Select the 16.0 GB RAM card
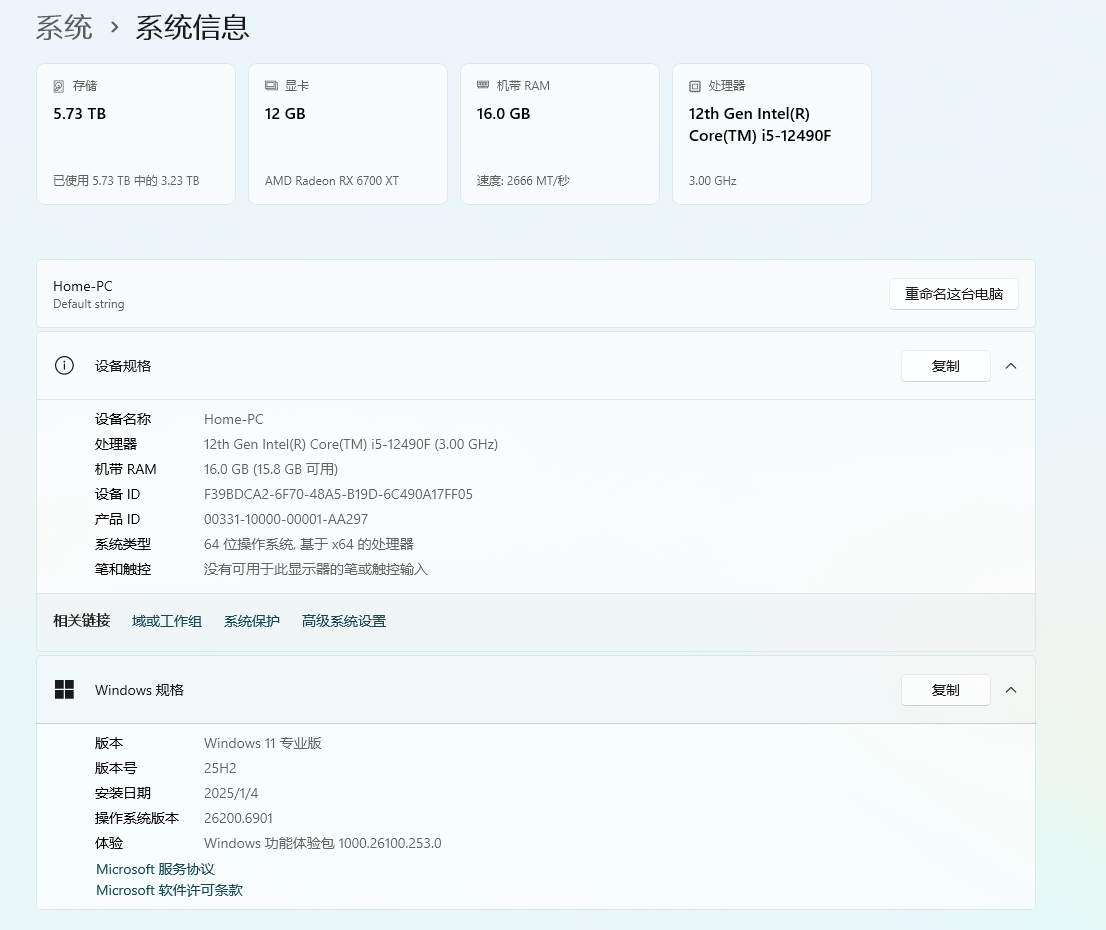1106x930 pixels. (x=559, y=135)
